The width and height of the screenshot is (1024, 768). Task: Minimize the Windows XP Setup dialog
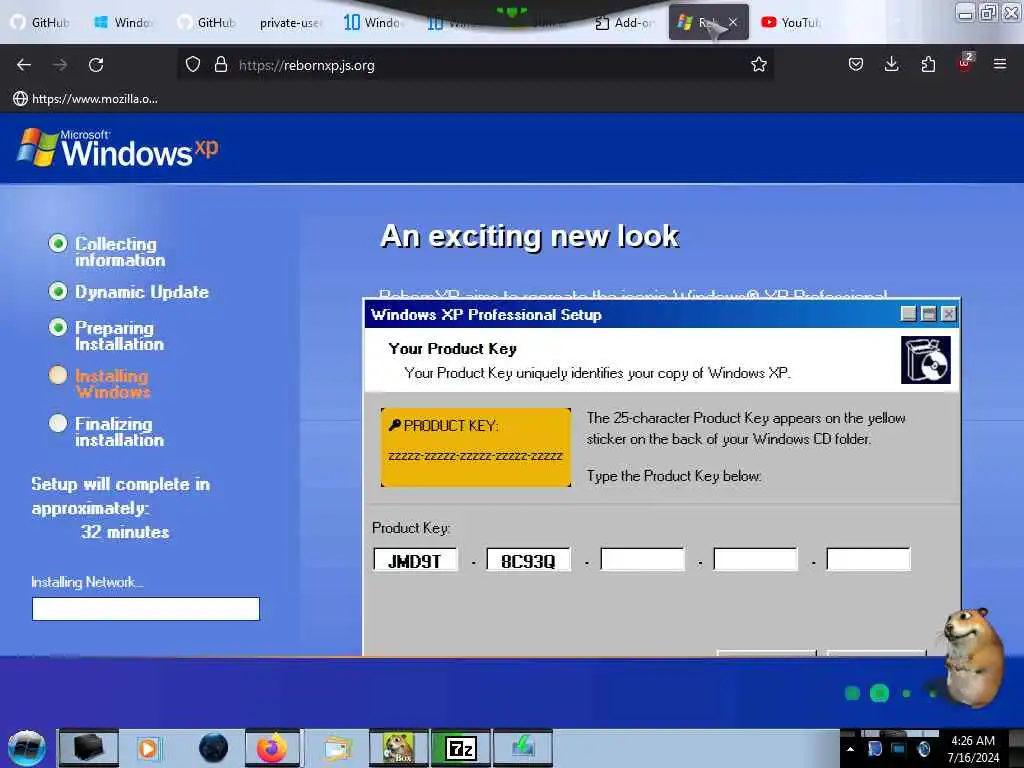coord(908,314)
